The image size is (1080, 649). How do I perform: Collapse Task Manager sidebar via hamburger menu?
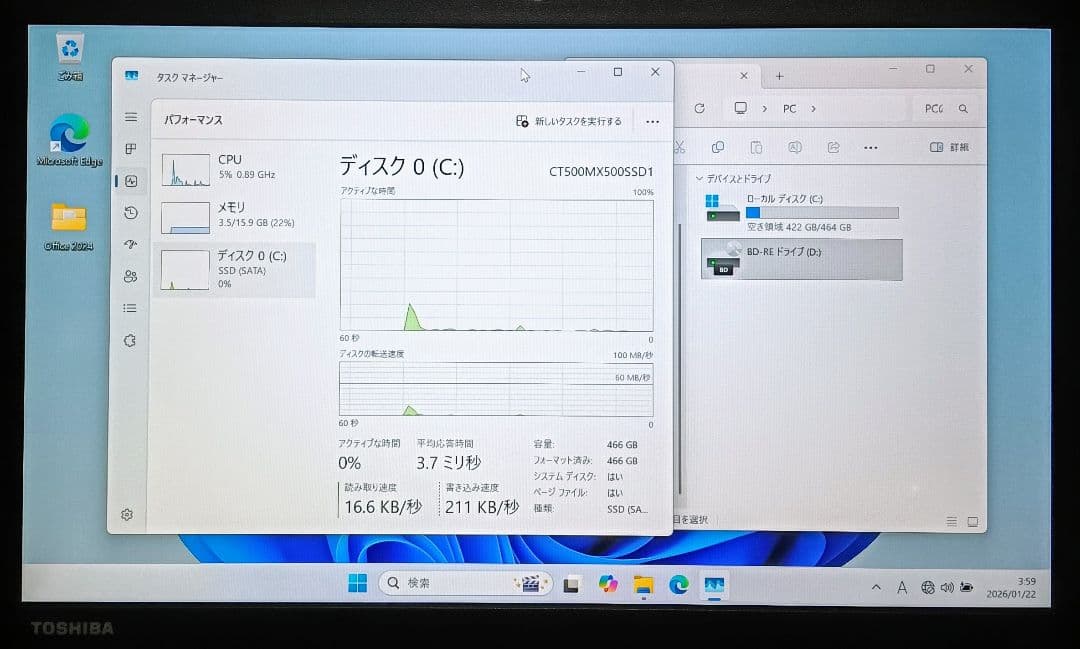(x=129, y=117)
